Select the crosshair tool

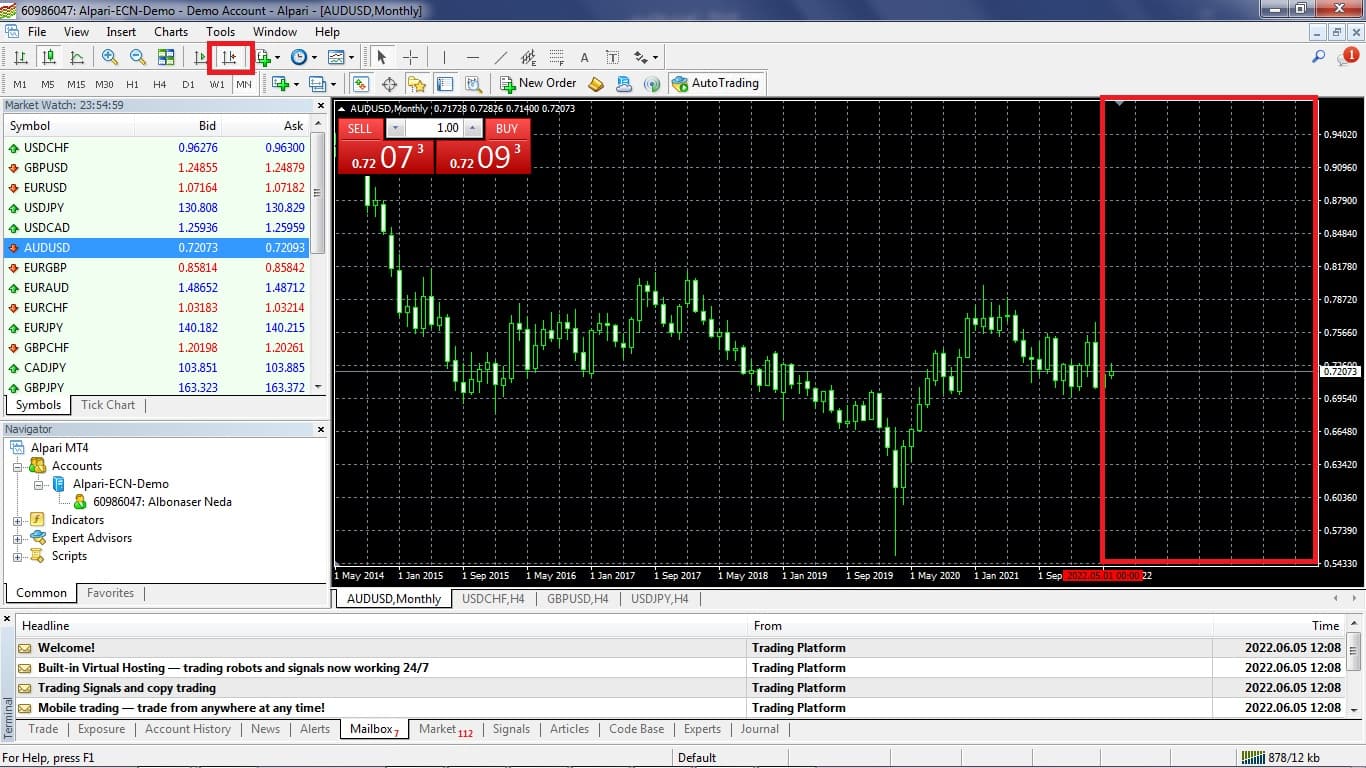point(410,58)
